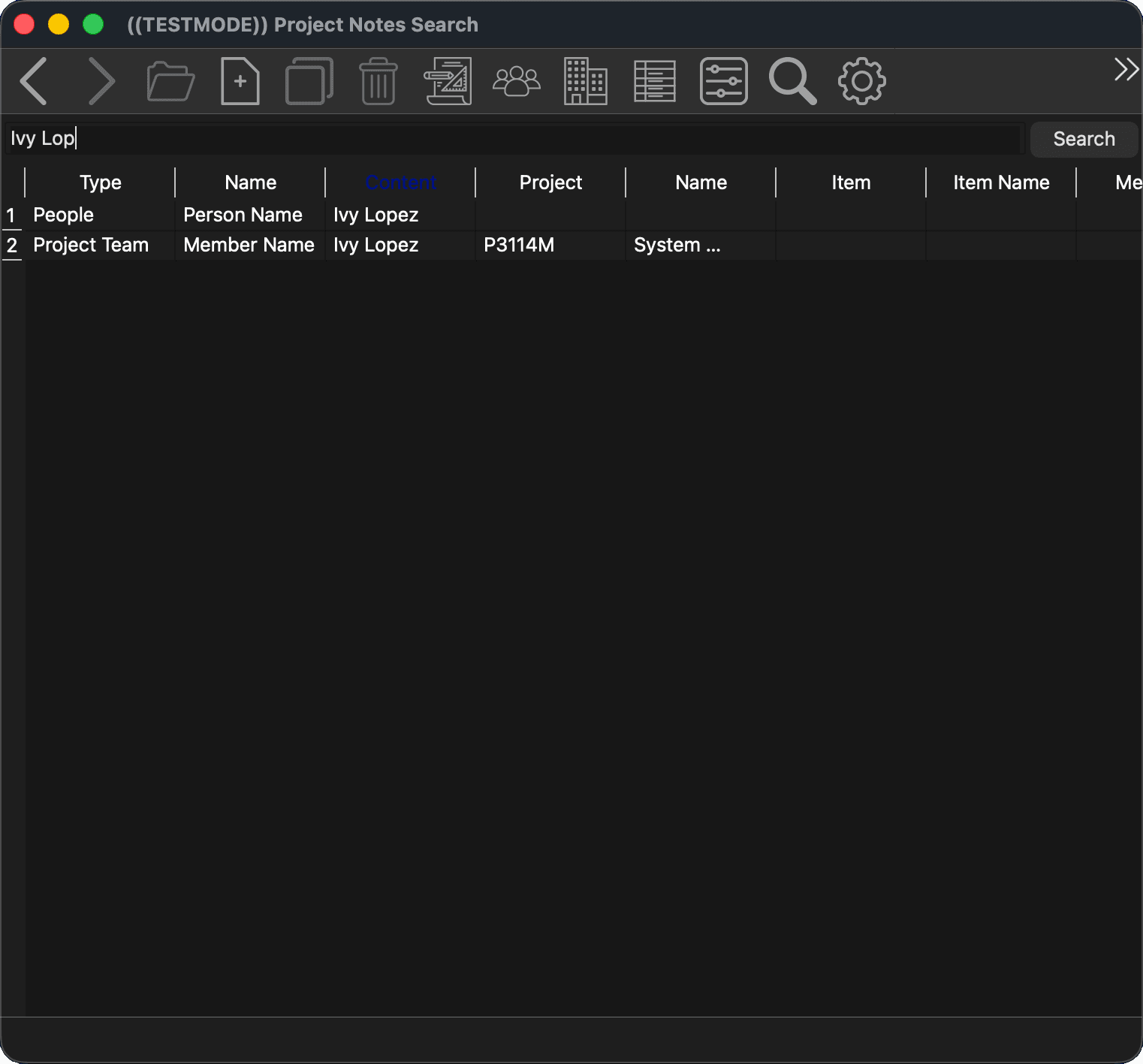Open the filter sliders icon
1143x1064 pixels.
pos(724,81)
